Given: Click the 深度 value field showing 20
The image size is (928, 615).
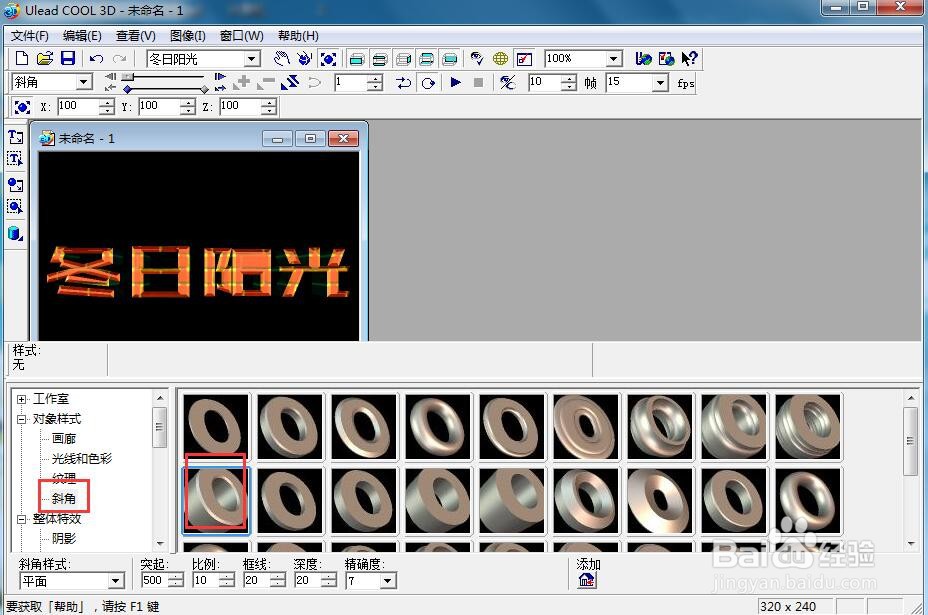Looking at the screenshot, I should [308, 581].
